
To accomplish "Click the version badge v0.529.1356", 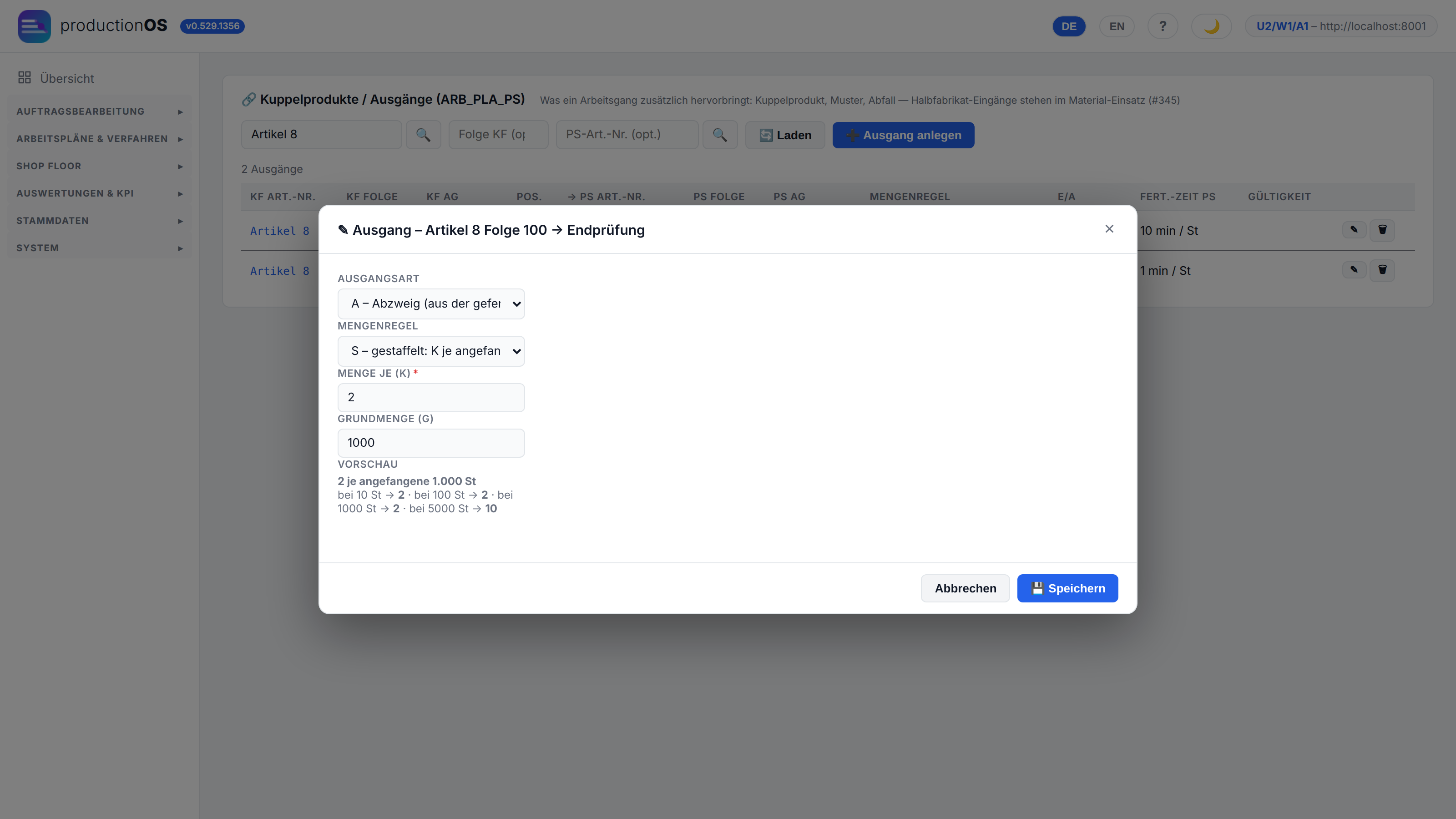I will [212, 26].
